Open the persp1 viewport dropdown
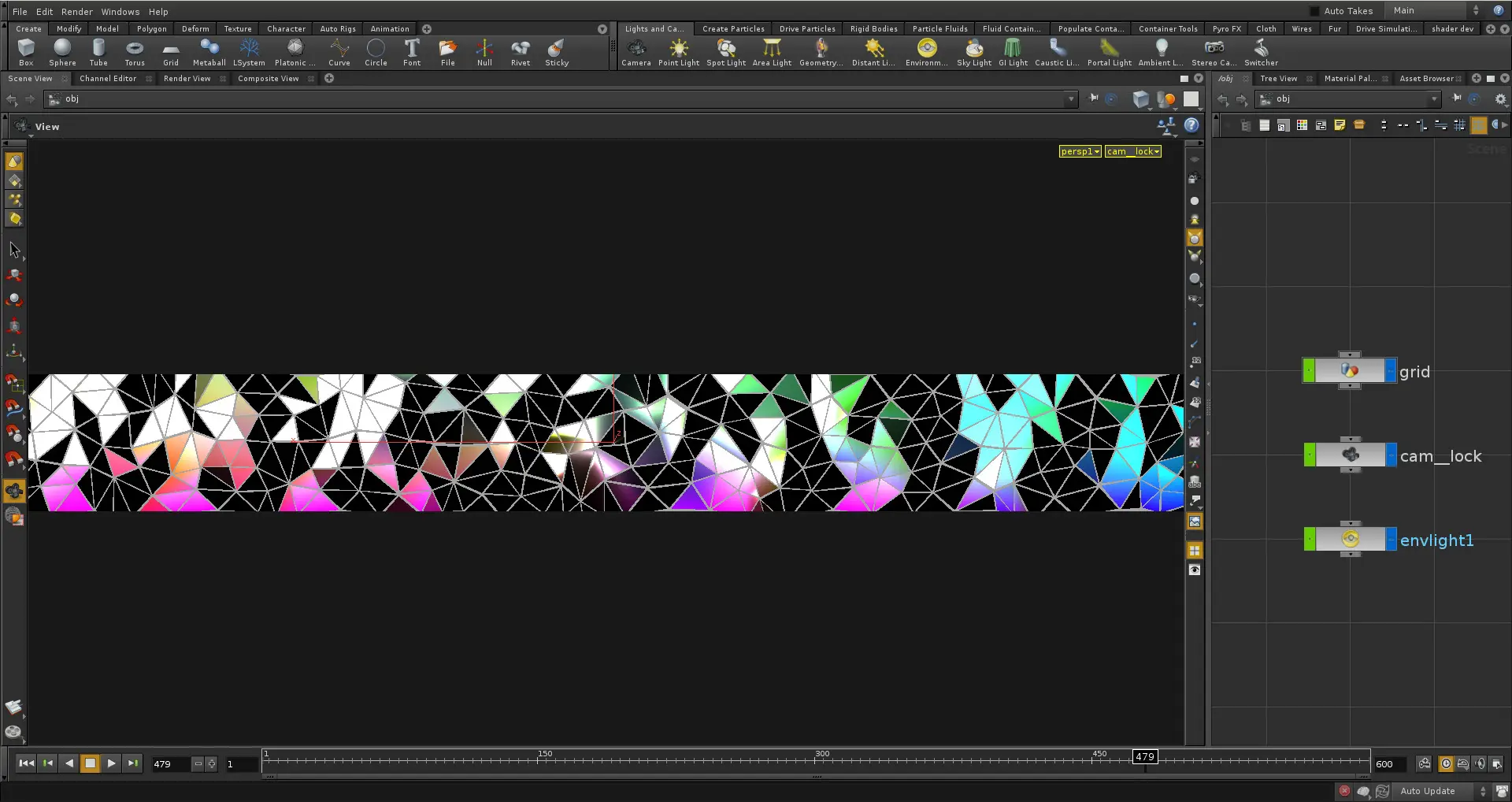Image resolution: width=1512 pixels, height=802 pixels. tap(1080, 151)
